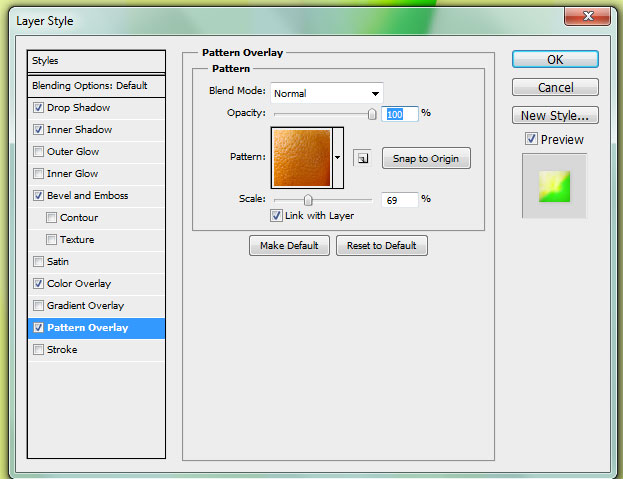Uncheck the Preview checkbox
This screenshot has height=479, width=623.
tap(531, 139)
